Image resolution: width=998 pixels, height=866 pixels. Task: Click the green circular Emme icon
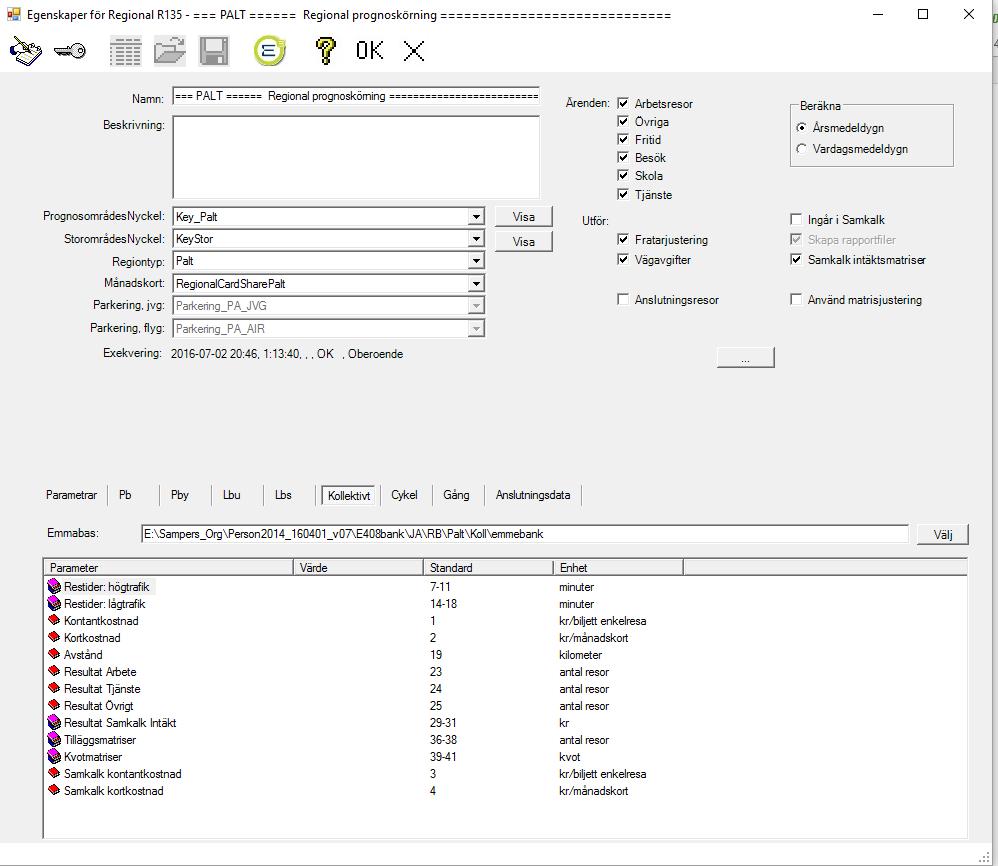[x=269, y=51]
